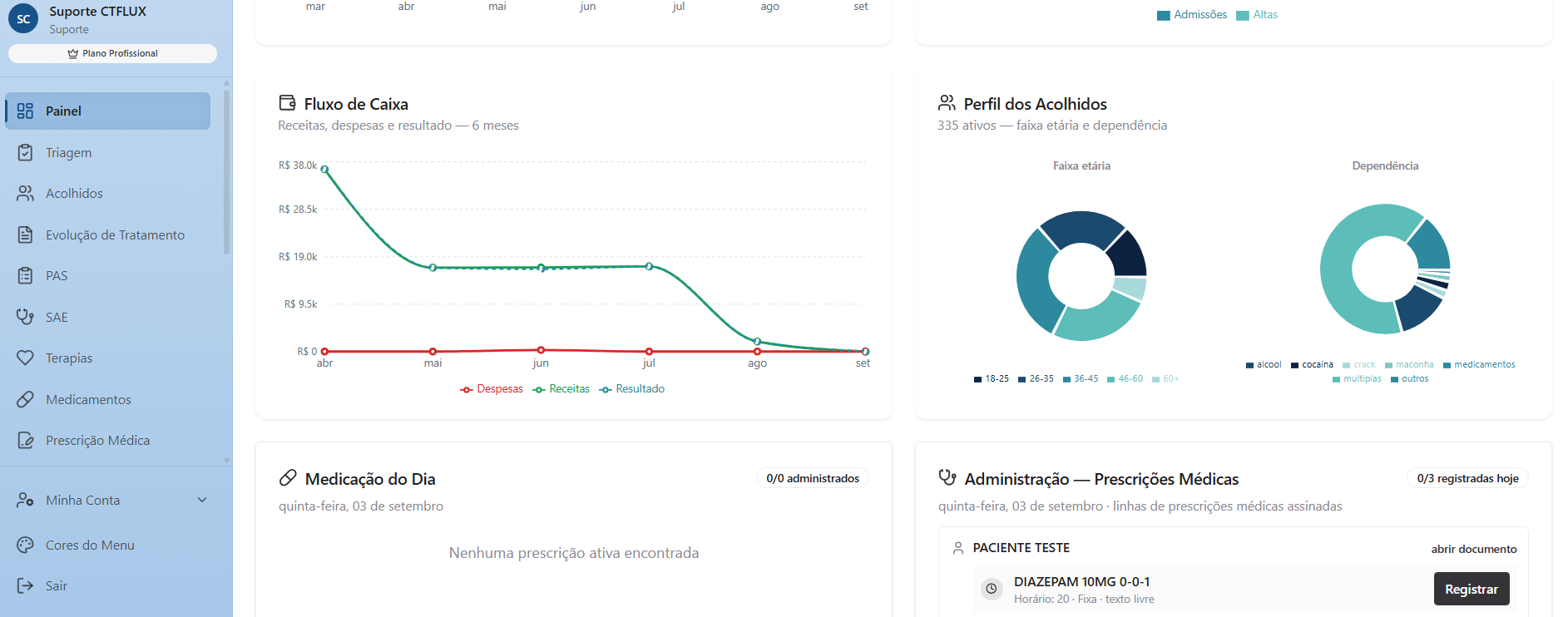This screenshot has width=1568, height=617.
Task: Click the PAS clipboard list icon
Action: 25,276
